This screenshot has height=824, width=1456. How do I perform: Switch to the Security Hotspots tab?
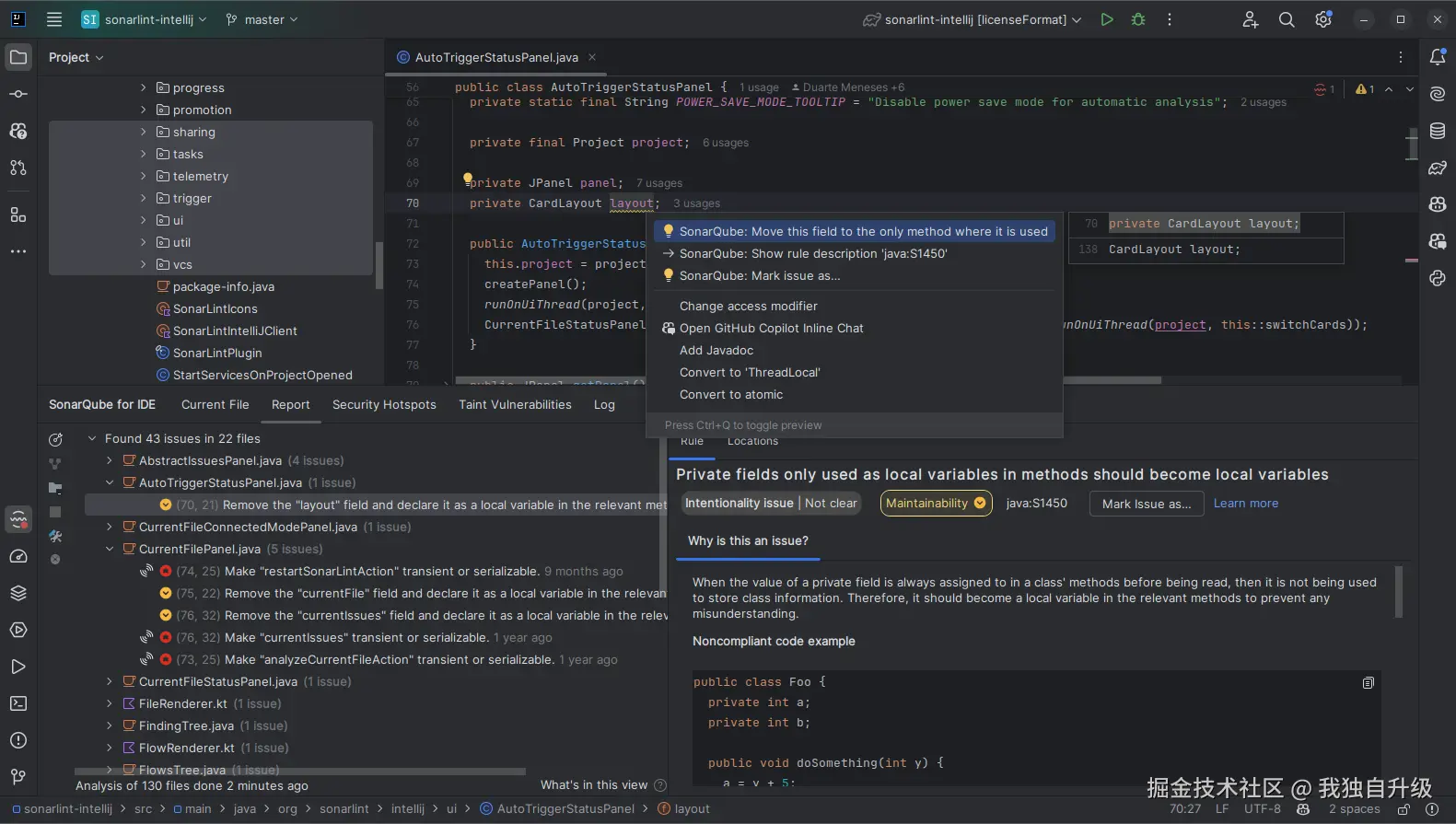[384, 405]
